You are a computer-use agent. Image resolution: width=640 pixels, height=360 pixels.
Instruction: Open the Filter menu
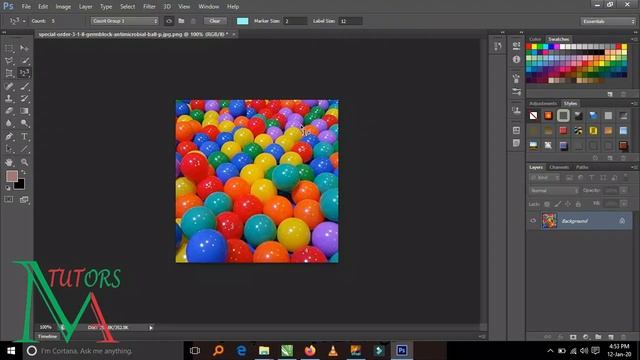[149, 7]
